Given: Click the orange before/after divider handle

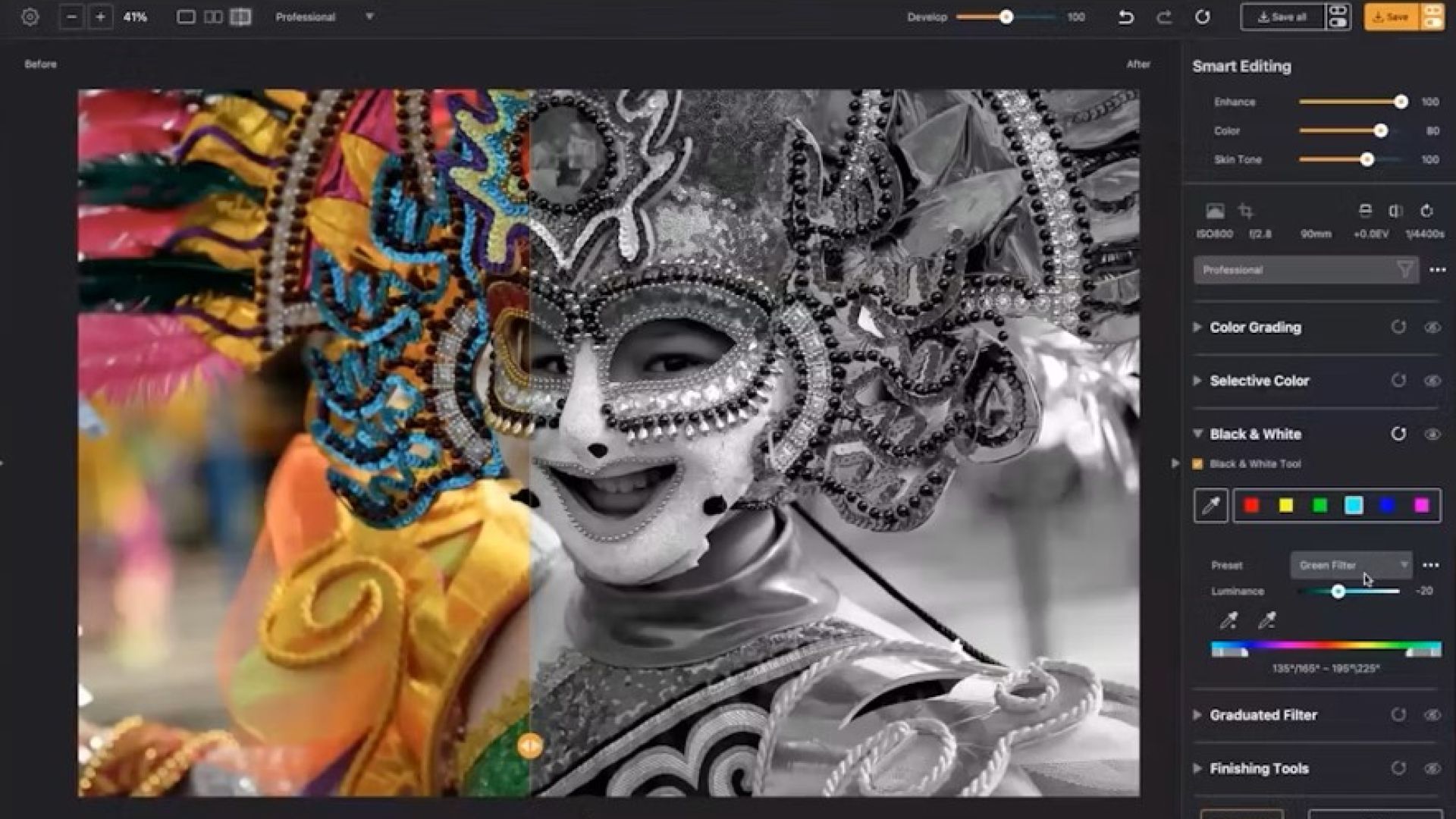Looking at the screenshot, I should pyautogui.click(x=530, y=745).
